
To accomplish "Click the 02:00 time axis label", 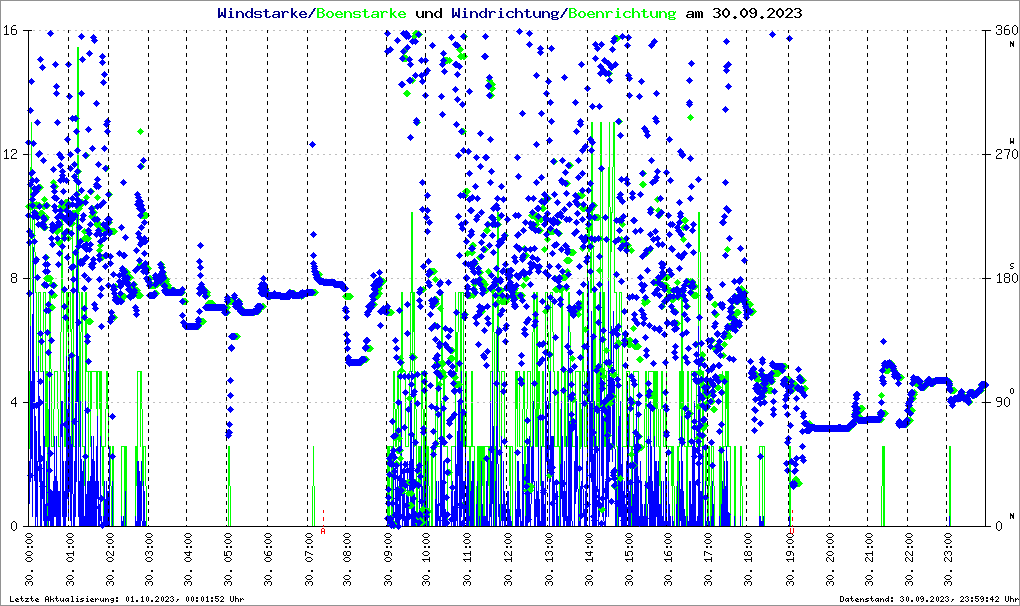I will (109, 559).
